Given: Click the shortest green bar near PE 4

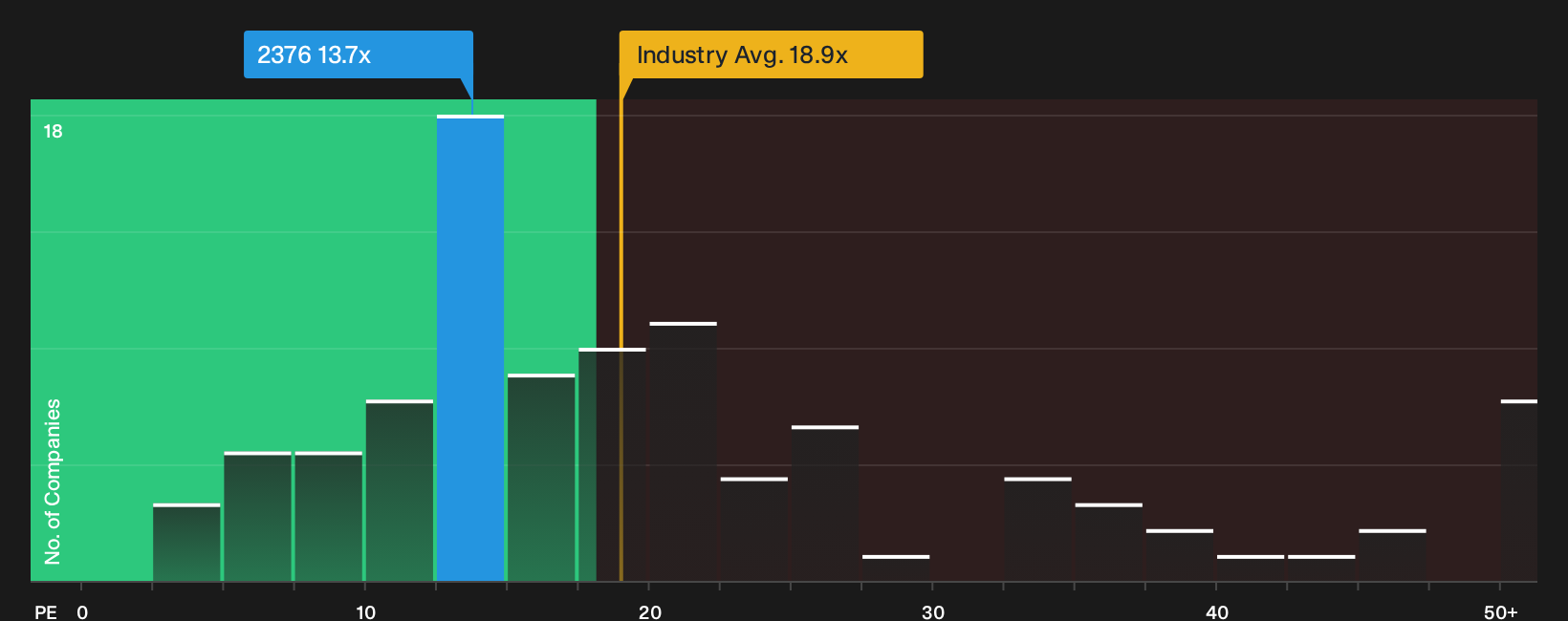Looking at the screenshot, I should pyautogui.click(x=186, y=542).
